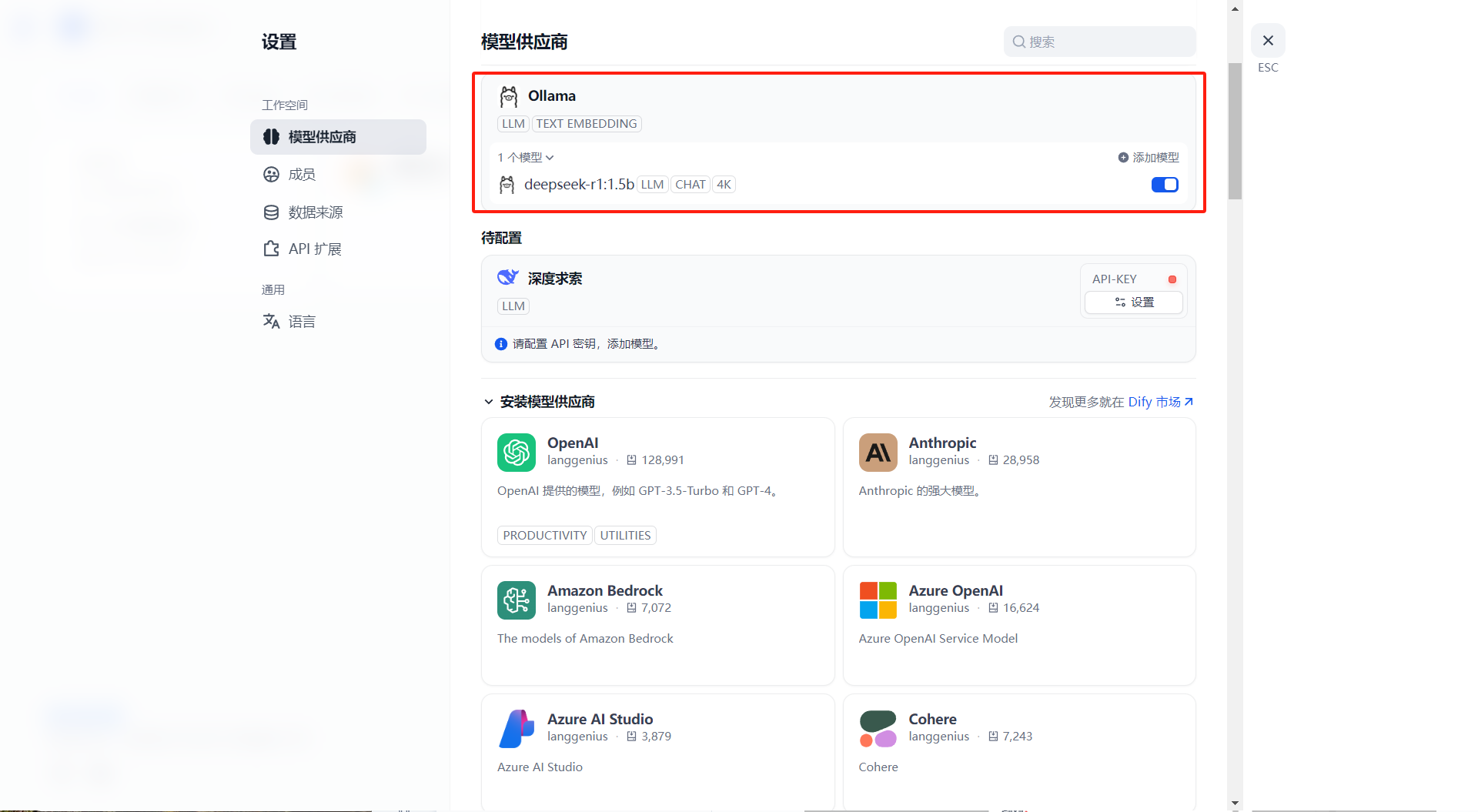Click the 4K tag on deepseek-r1:1.5b
This screenshot has width=1478, height=812.
(724, 185)
